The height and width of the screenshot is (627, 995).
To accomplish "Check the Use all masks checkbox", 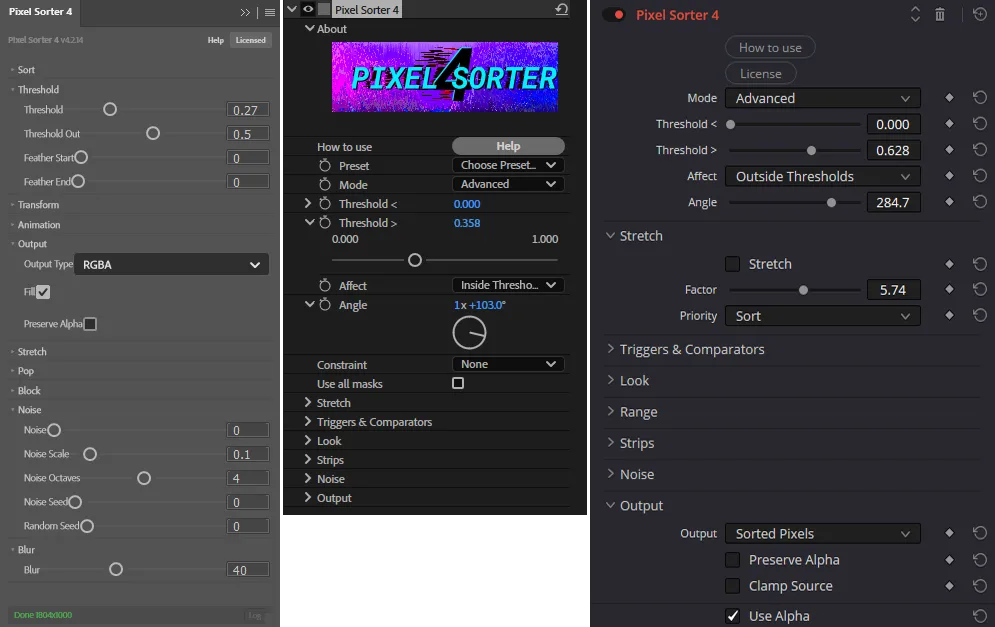I will tap(458, 383).
